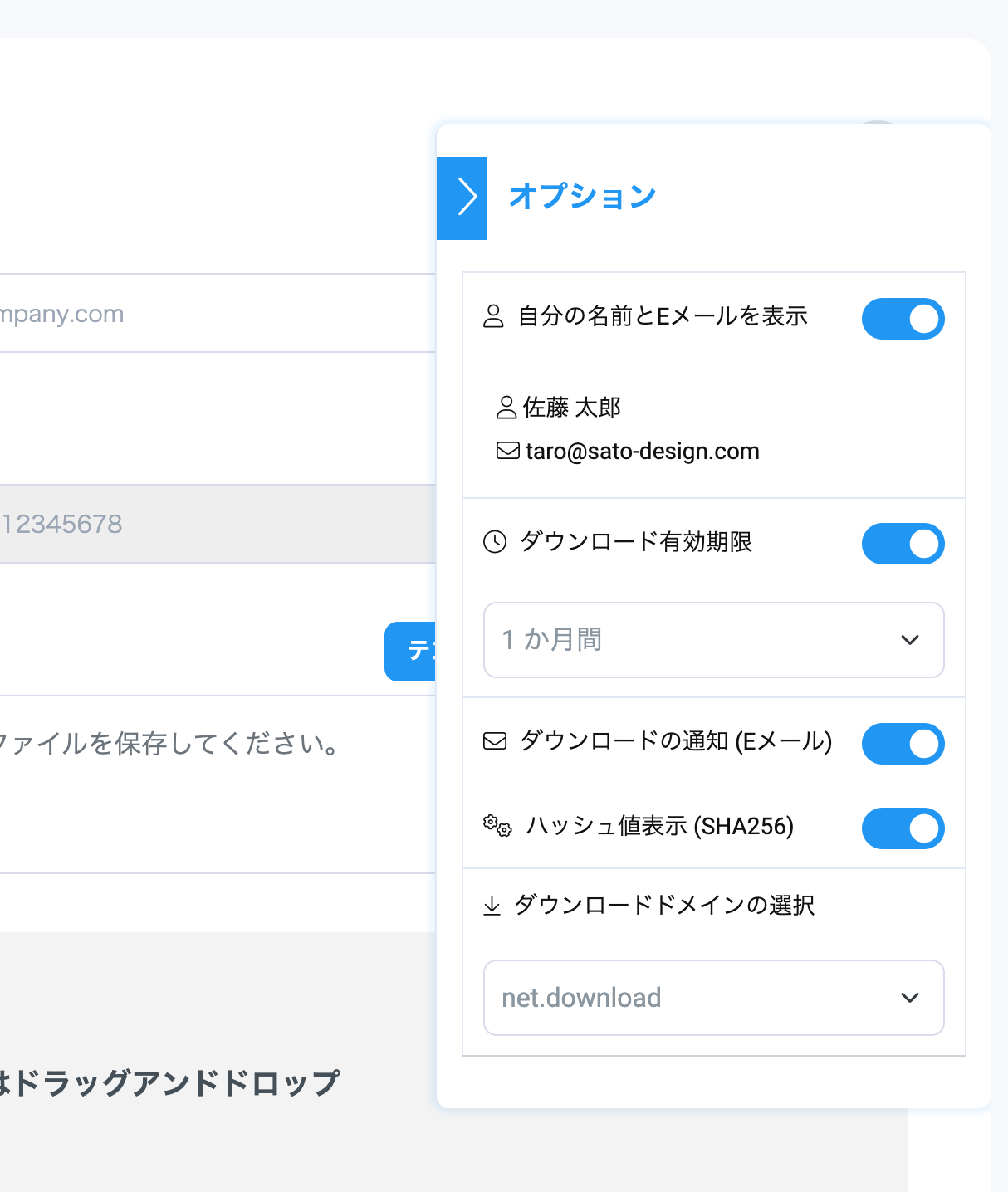The width and height of the screenshot is (1008, 1192).
Task: Click the chevron on the net.download selector
Action: tap(911, 998)
